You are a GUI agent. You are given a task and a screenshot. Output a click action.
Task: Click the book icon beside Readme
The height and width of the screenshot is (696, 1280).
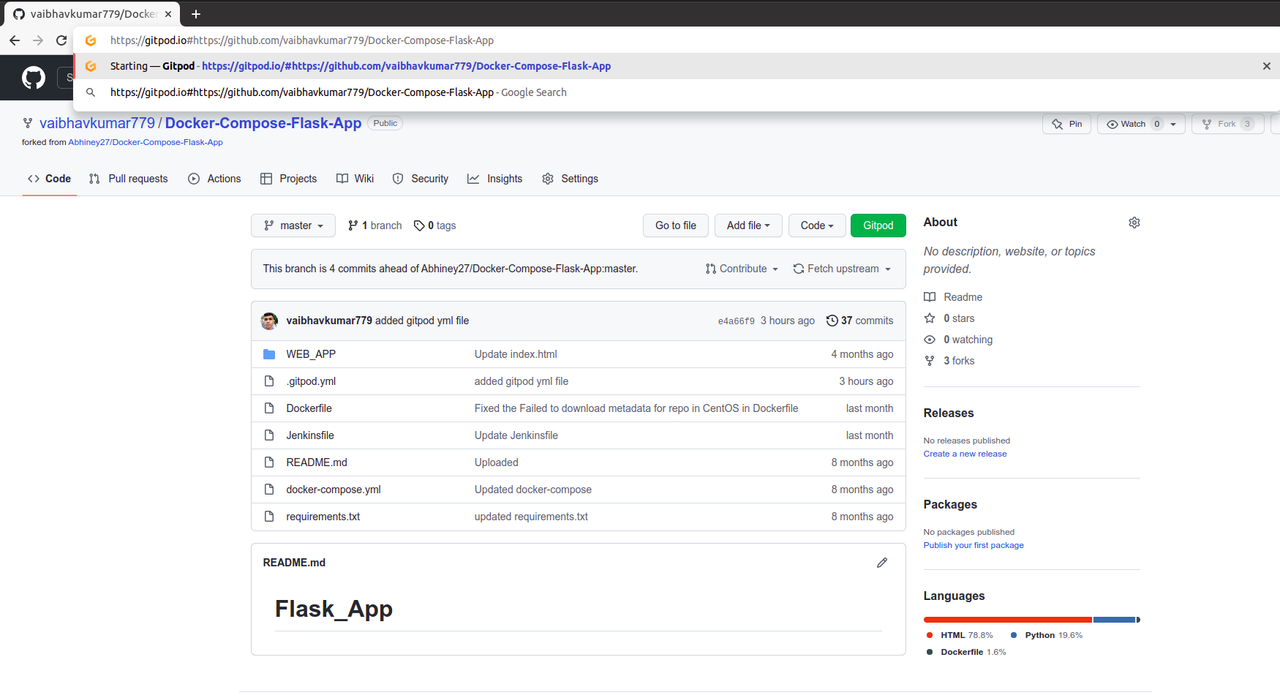pyautogui.click(x=930, y=297)
